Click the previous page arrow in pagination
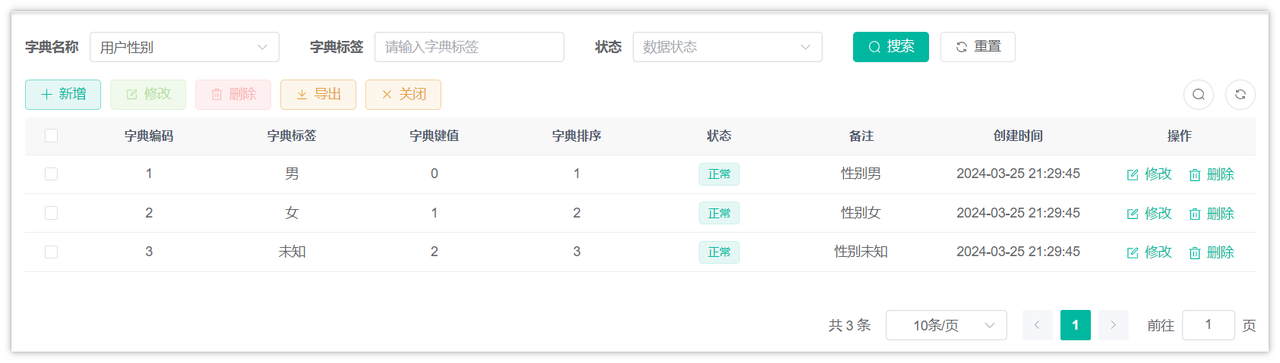Screen dimensions: 1280x363 coord(1037,325)
